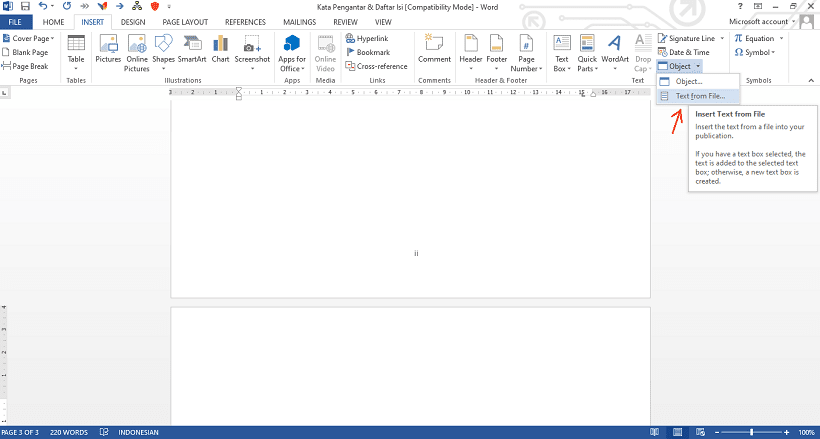Choose Text from File... menu entry
The image size is (820, 439).
click(x=698, y=96)
